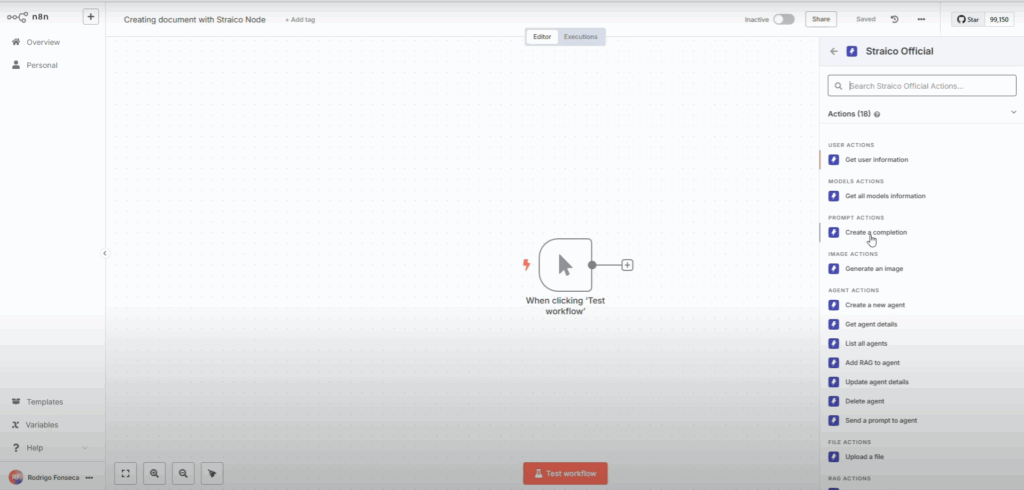Viewport: 1024px width, 490px height.
Task: Open Variables in the sidebar
Action: point(42,425)
